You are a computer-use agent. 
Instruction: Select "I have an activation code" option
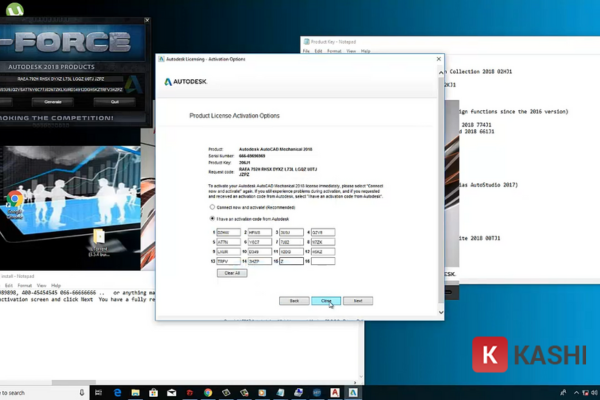tap(211, 218)
